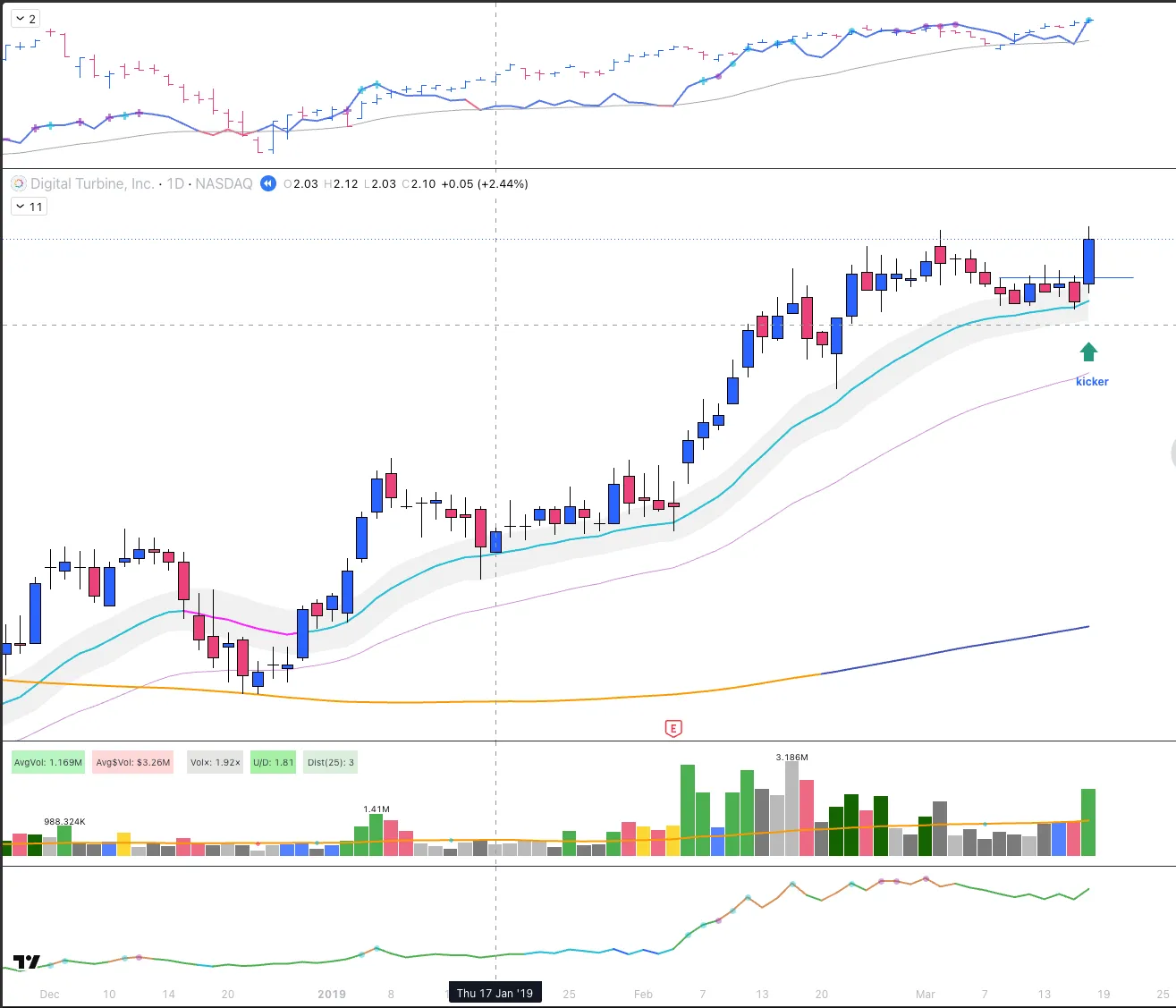This screenshot has height=1008, width=1176.
Task: Click the 1D timeframe label
Action: 175,183
